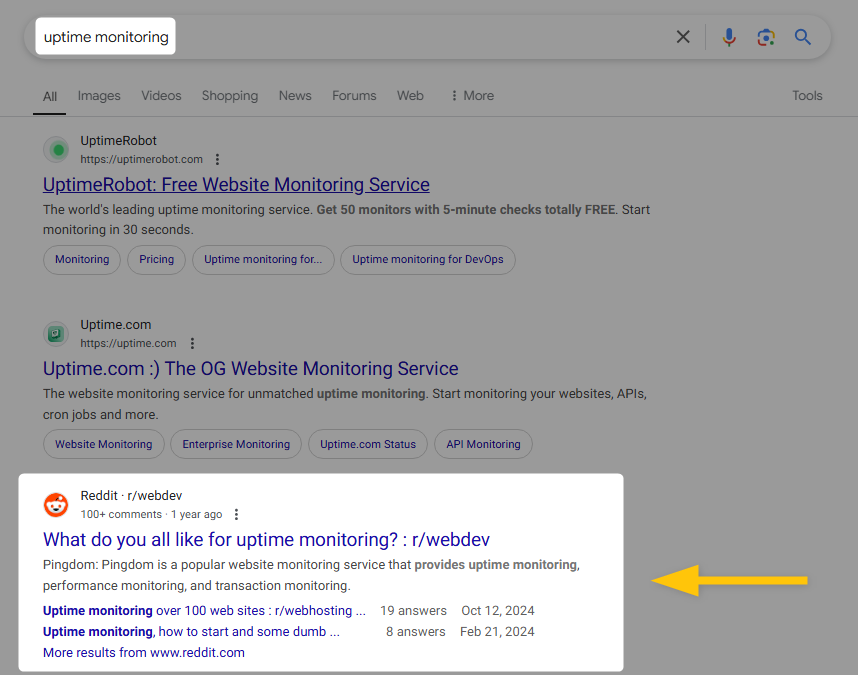Submit search with the magnifying glass icon

click(x=802, y=37)
